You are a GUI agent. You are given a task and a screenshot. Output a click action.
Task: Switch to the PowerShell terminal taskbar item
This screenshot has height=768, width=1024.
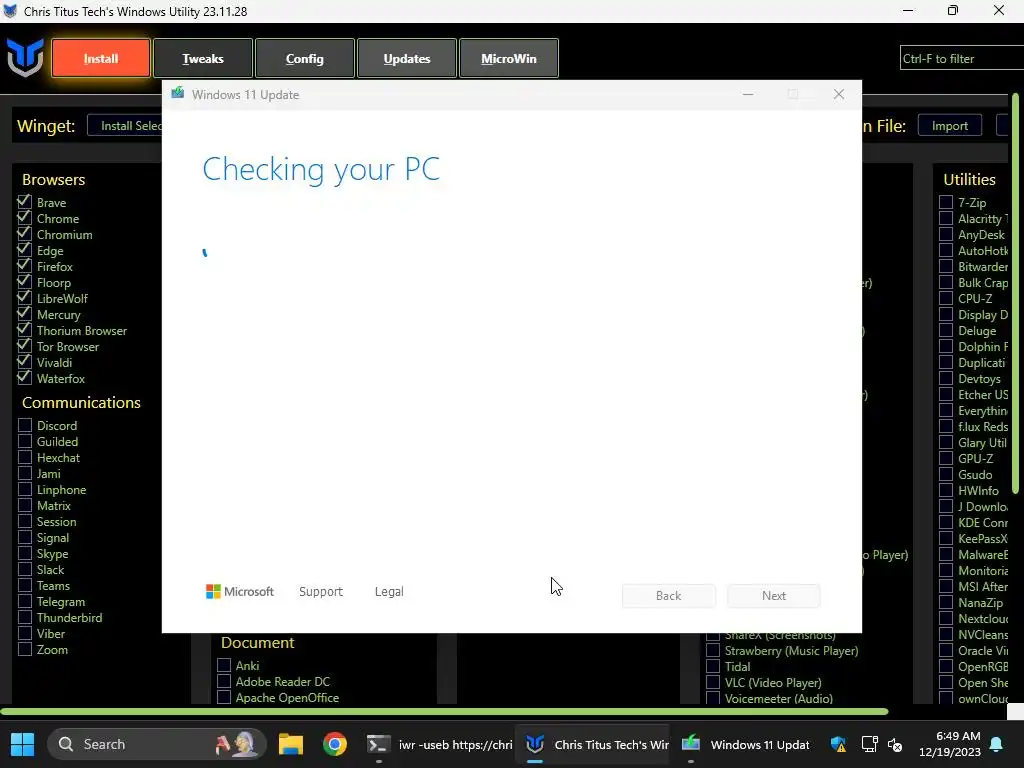[x=439, y=744]
